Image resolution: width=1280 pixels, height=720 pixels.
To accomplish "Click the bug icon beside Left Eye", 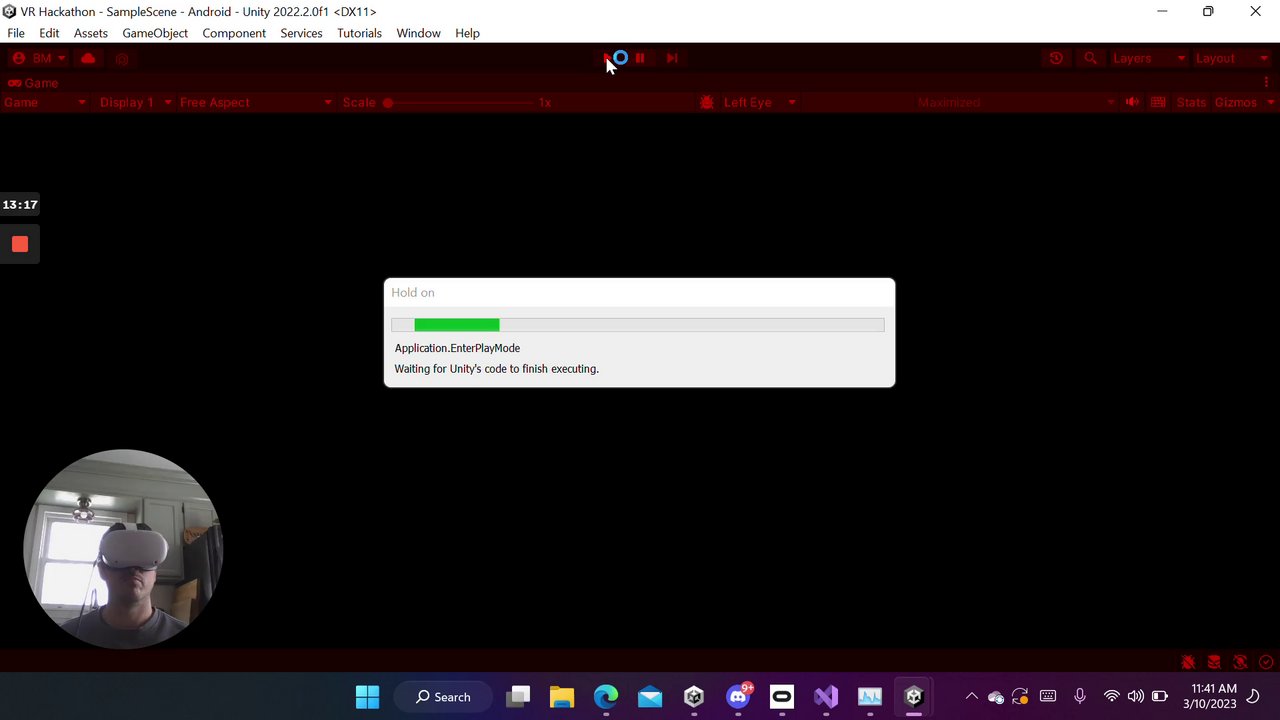I will coord(707,102).
